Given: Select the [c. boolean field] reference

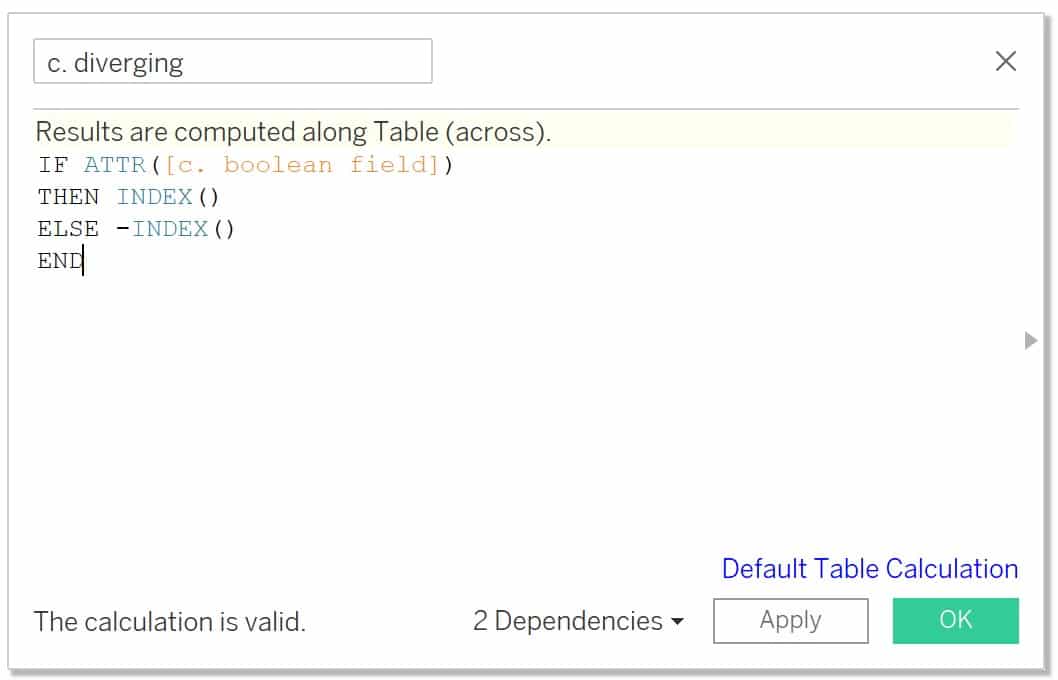Looking at the screenshot, I should pyautogui.click(x=302, y=165).
